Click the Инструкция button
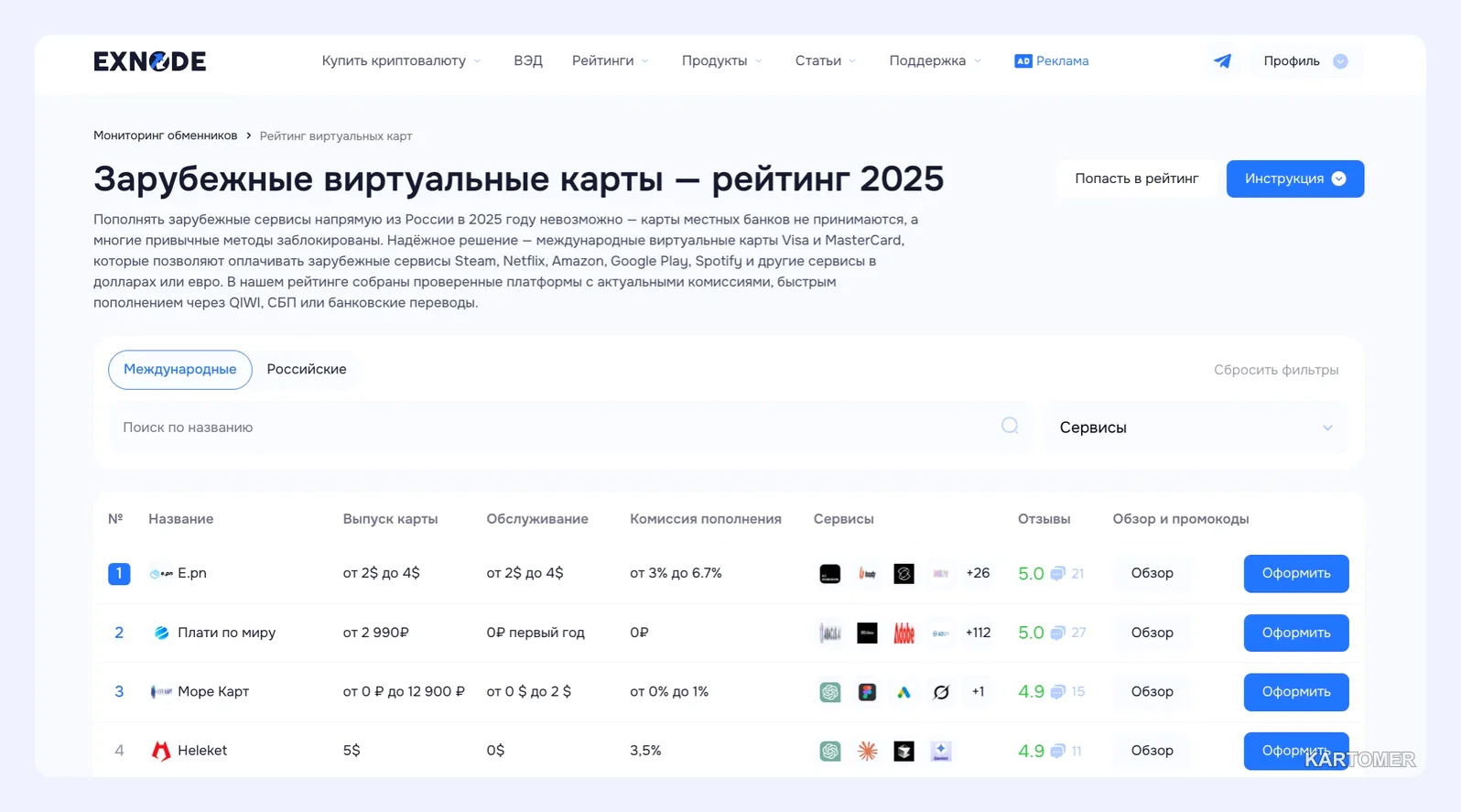 coord(1295,179)
